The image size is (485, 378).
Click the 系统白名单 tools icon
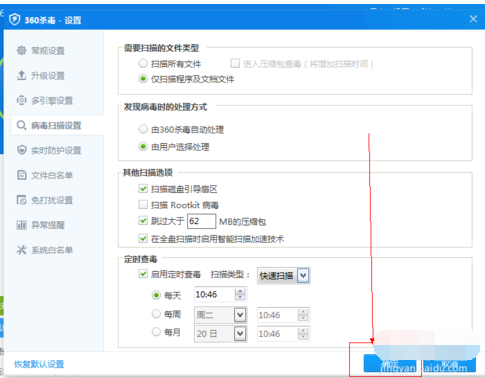(x=22, y=250)
